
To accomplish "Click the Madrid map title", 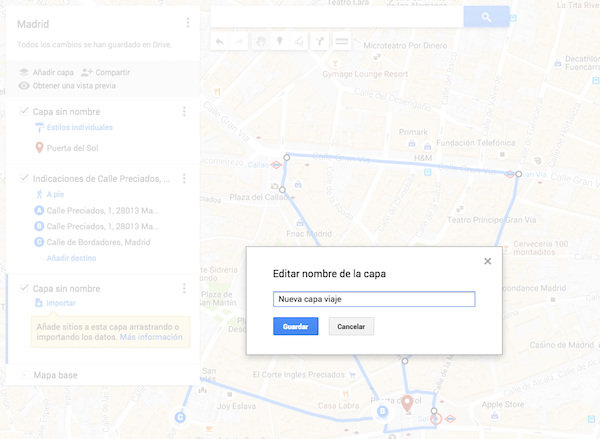I will tap(33, 24).
